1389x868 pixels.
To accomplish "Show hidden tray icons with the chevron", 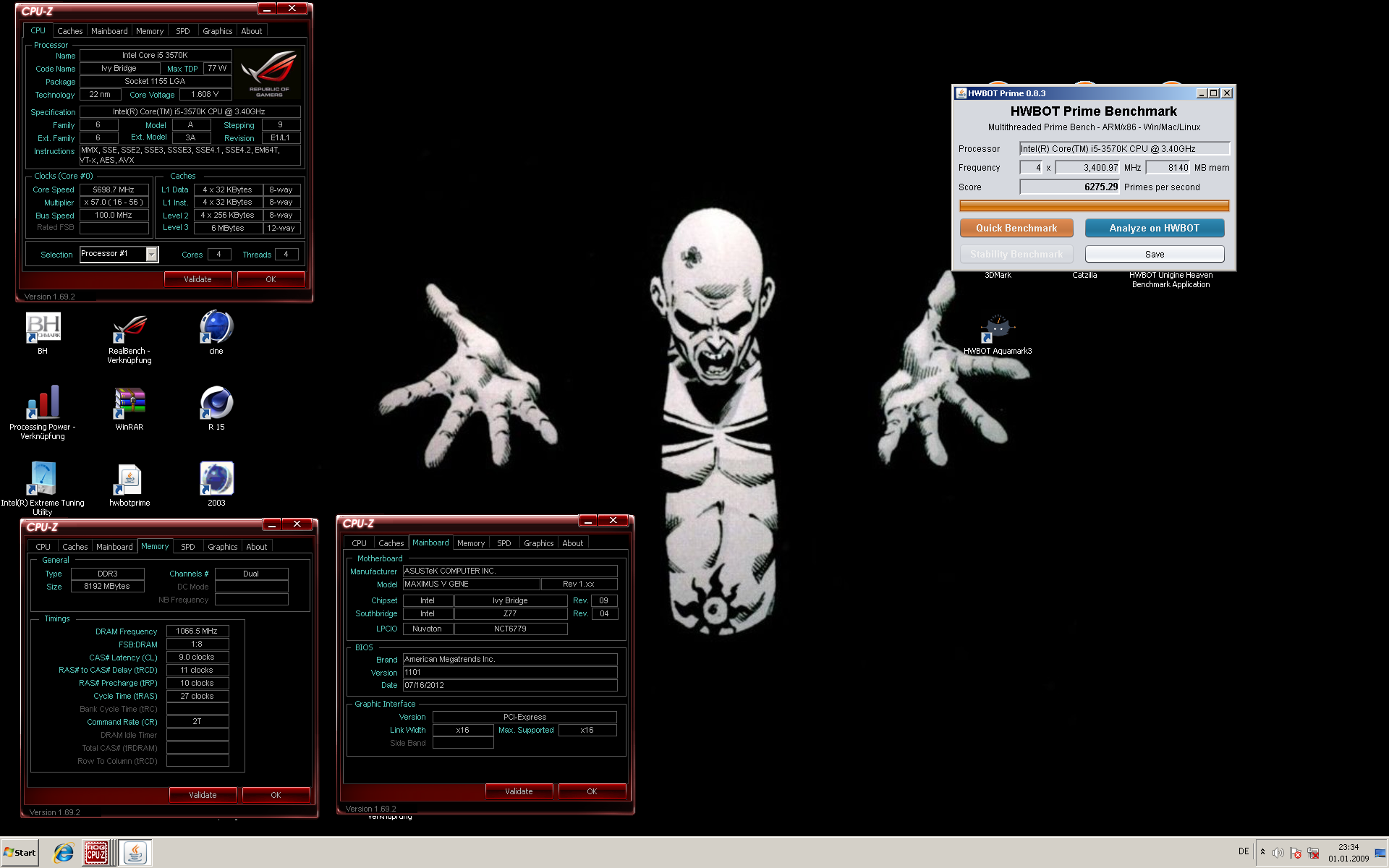I will point(1262,851).
